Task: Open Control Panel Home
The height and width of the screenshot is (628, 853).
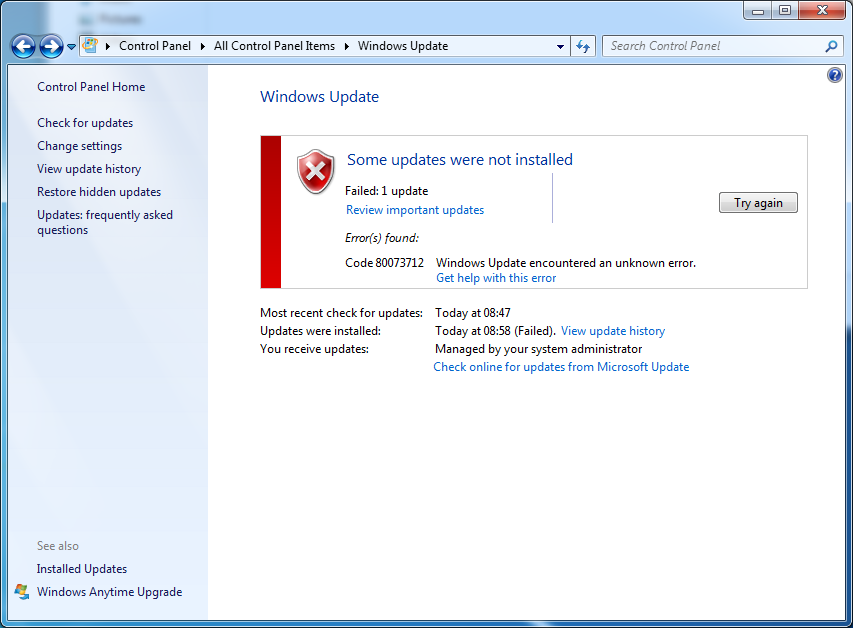Action: click(x=91, y=87)
